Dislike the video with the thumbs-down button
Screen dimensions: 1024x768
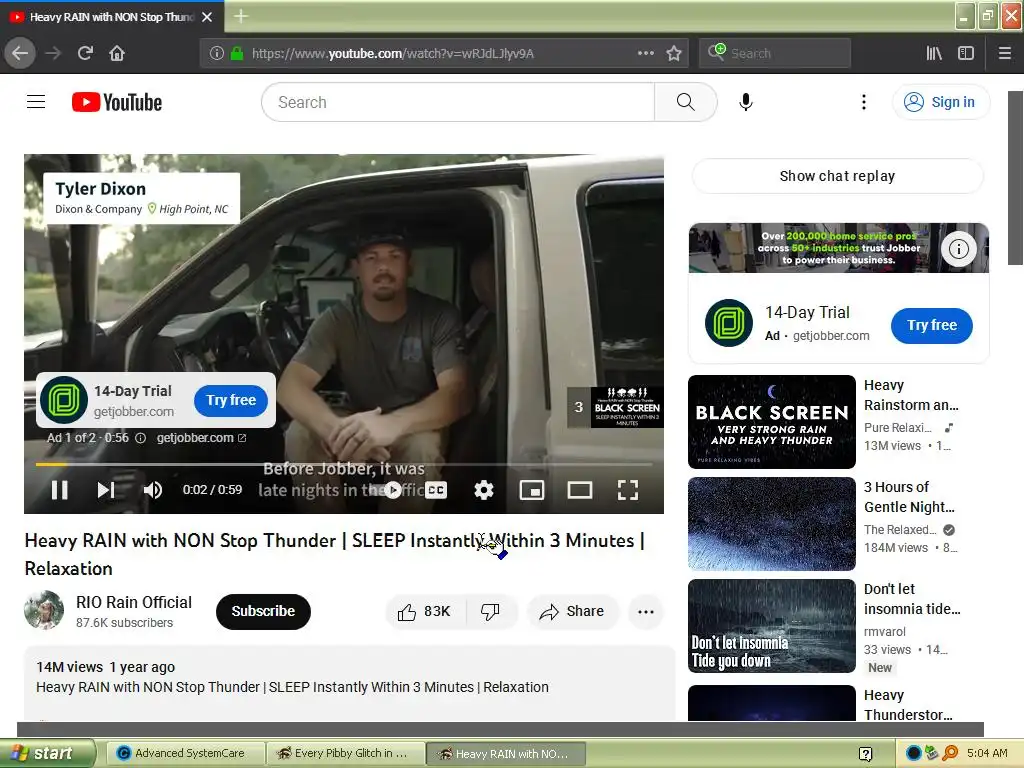click(x=490, y=611)
